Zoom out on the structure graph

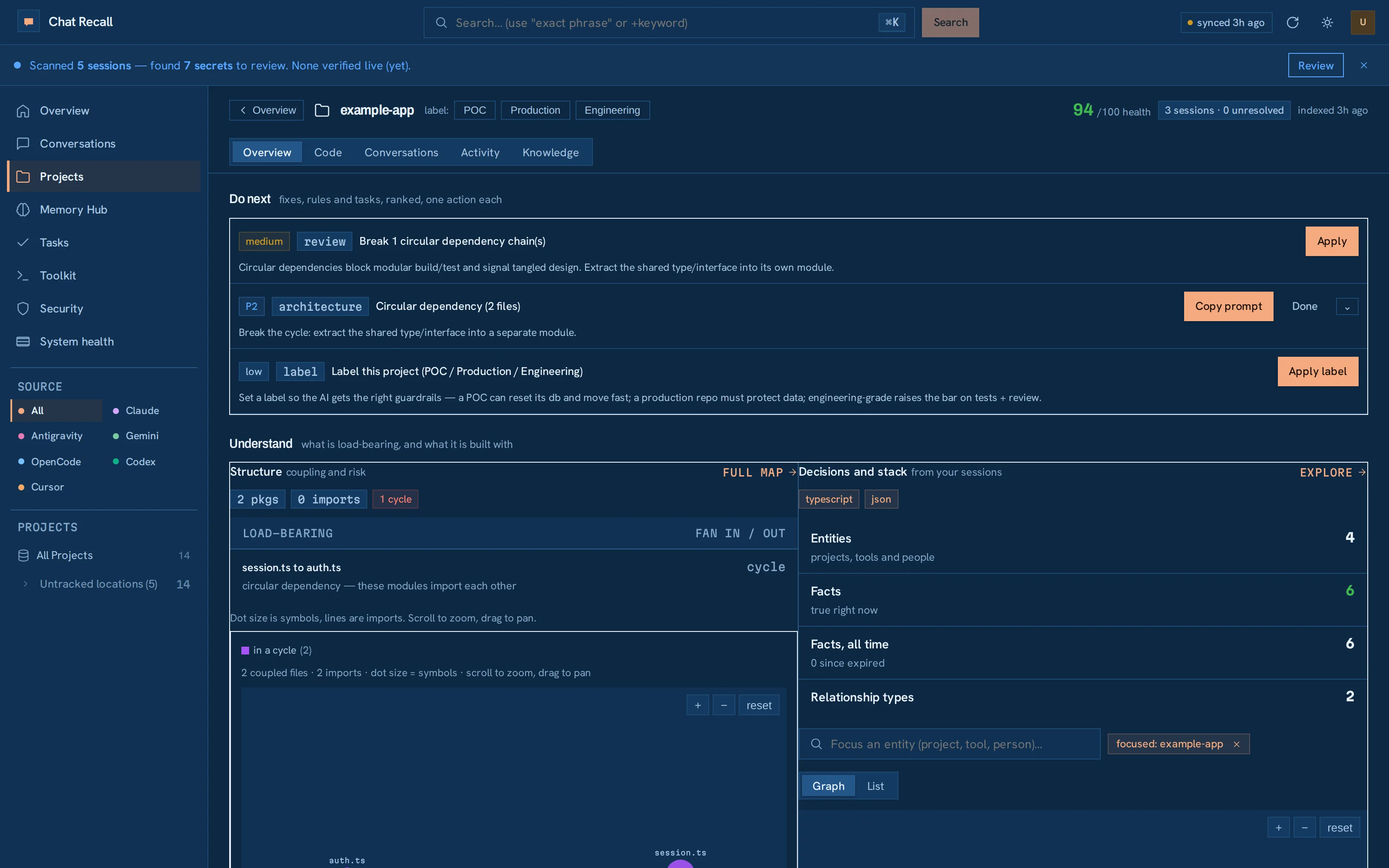click(x=724, y=705)
